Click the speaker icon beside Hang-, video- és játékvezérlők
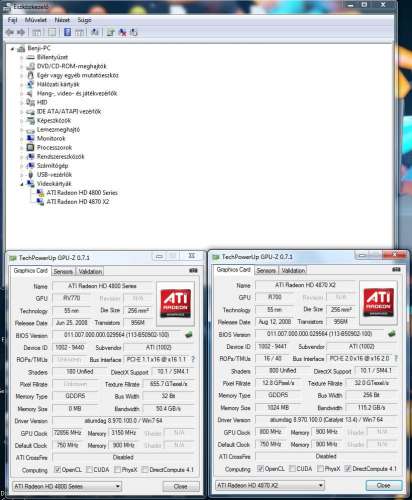 coord(30,93)
